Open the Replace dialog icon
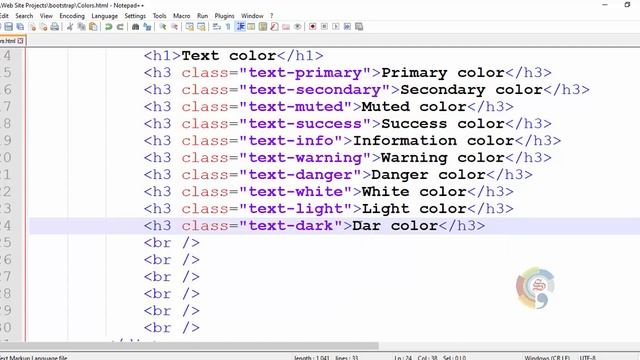The height and width of the screenshot is (360, 640). [x=147, y=27]
